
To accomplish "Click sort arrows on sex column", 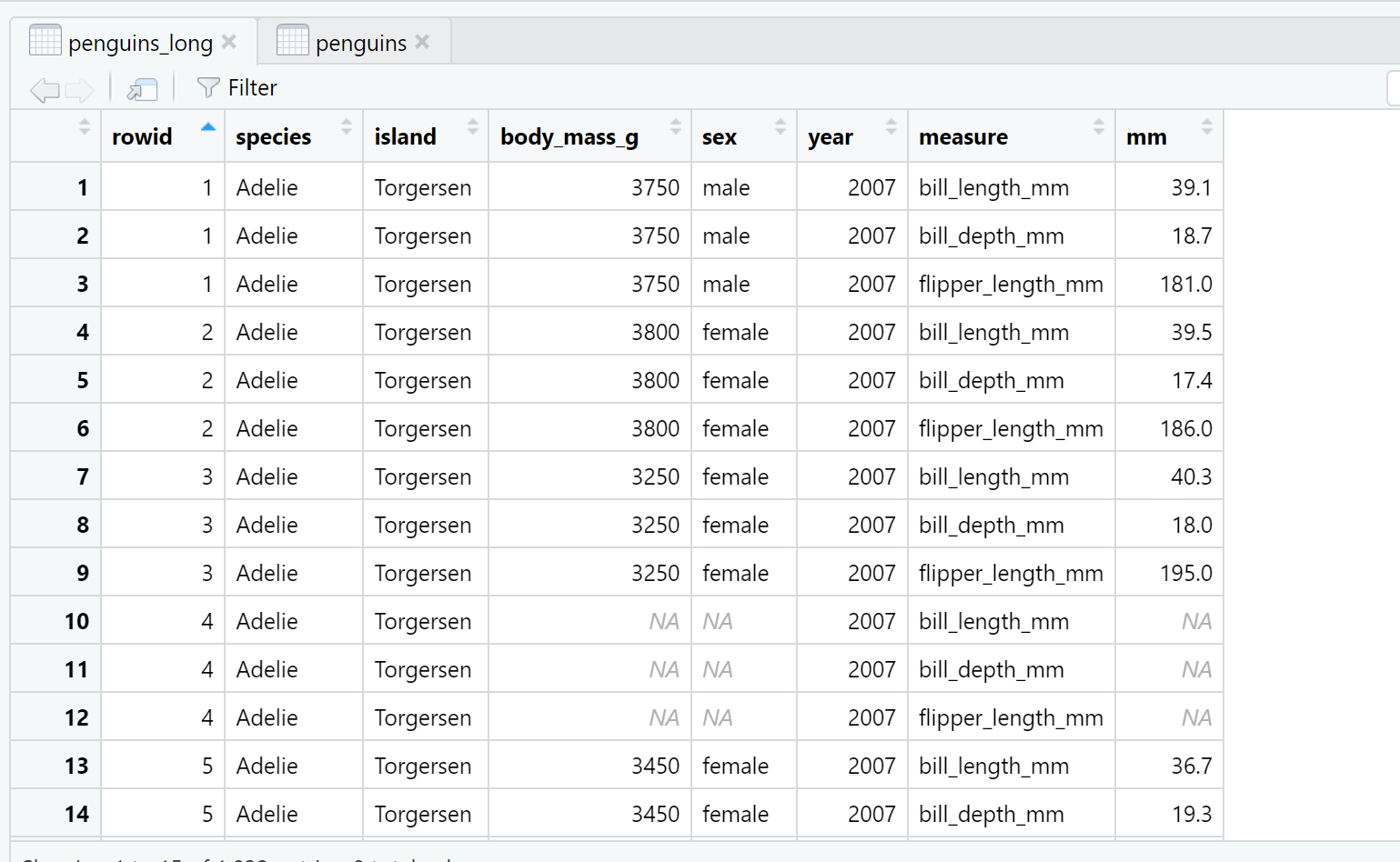I will tap(780, 127).
